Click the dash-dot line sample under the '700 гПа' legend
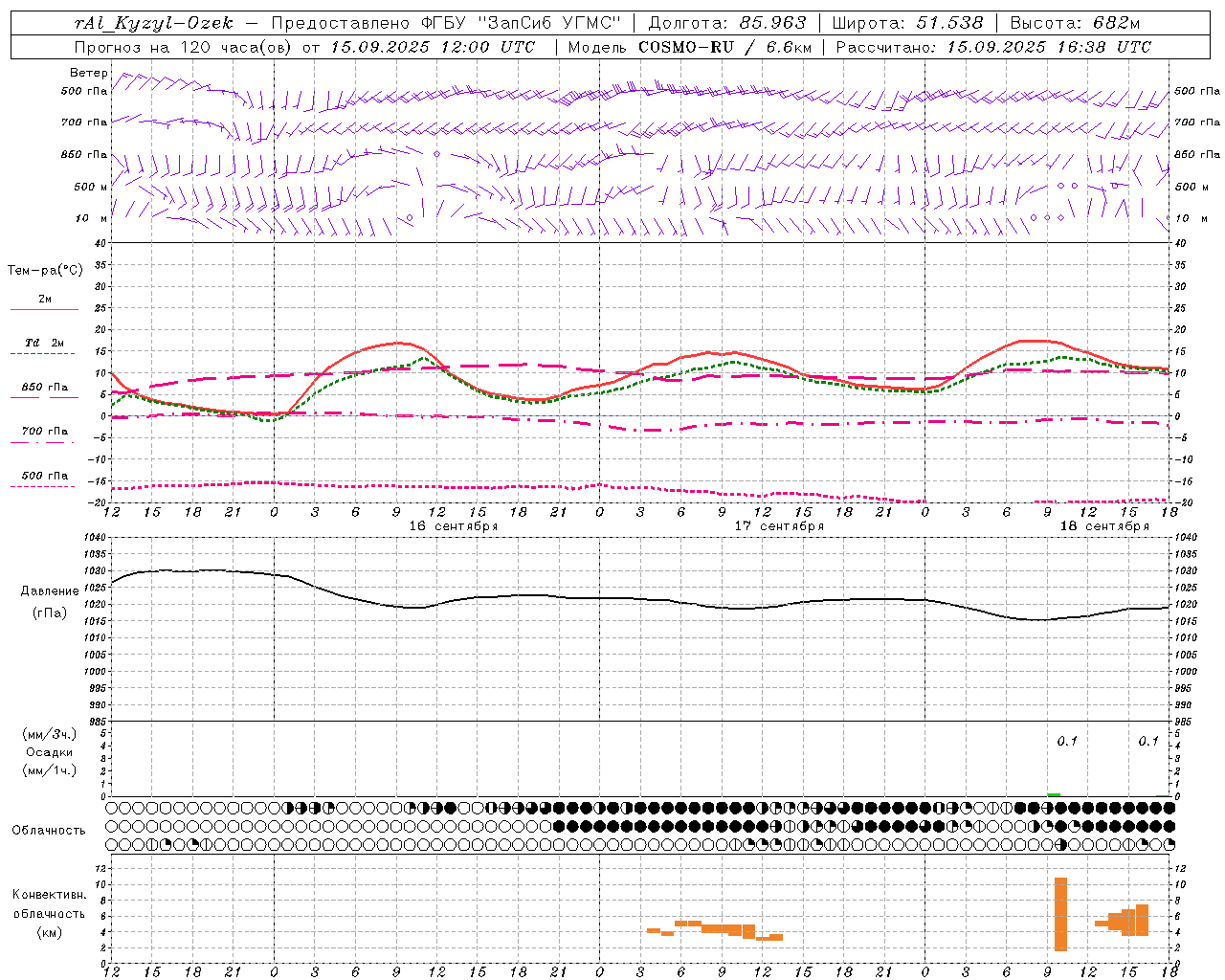1225x980 pixels. point(42,442)
